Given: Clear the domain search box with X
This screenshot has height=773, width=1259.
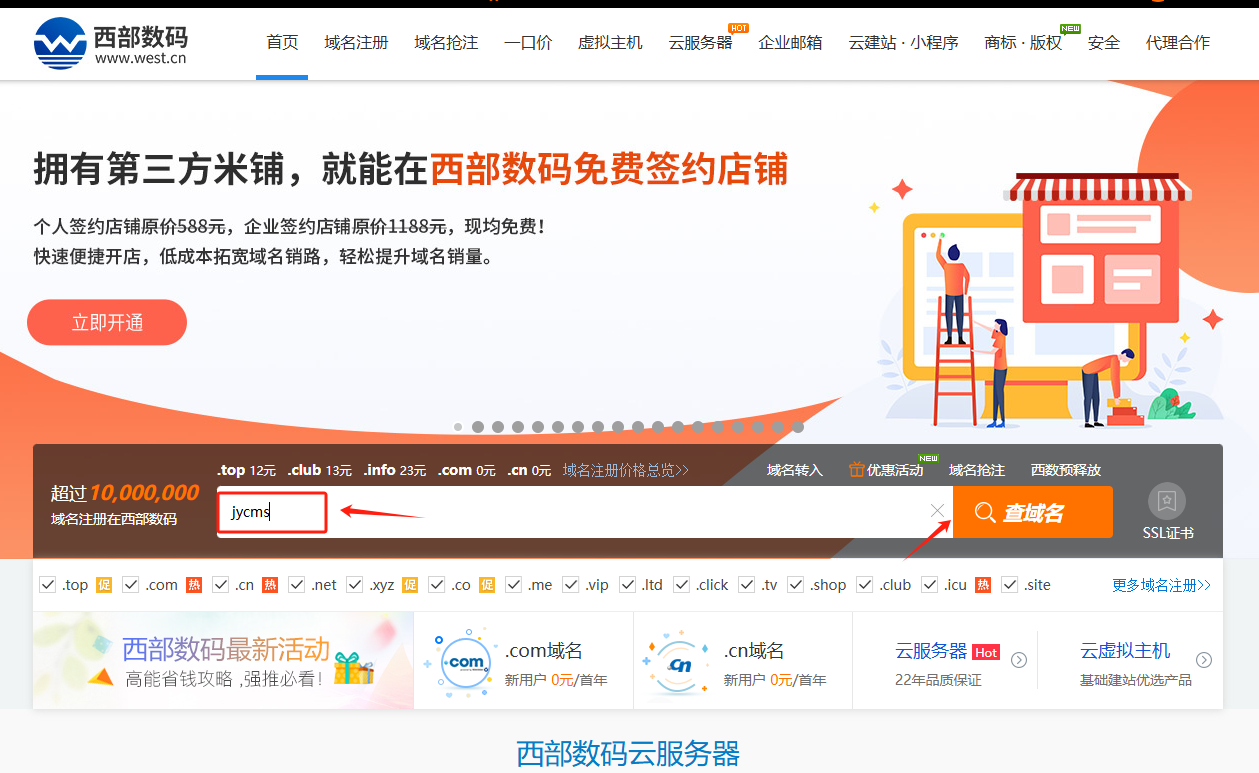Looking at the screenshot, I should click(937, 511).
